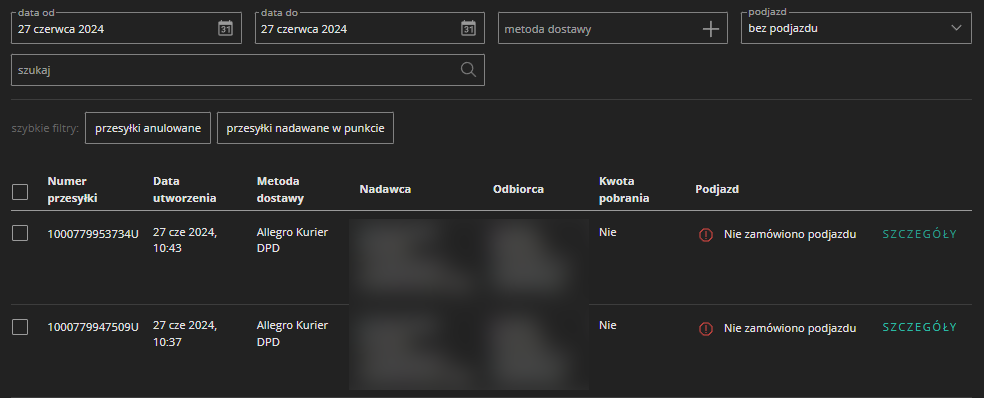Click warning icon for shipment 1000779947509U
Screen dimensions: 984x398
[x=706, y=328]
